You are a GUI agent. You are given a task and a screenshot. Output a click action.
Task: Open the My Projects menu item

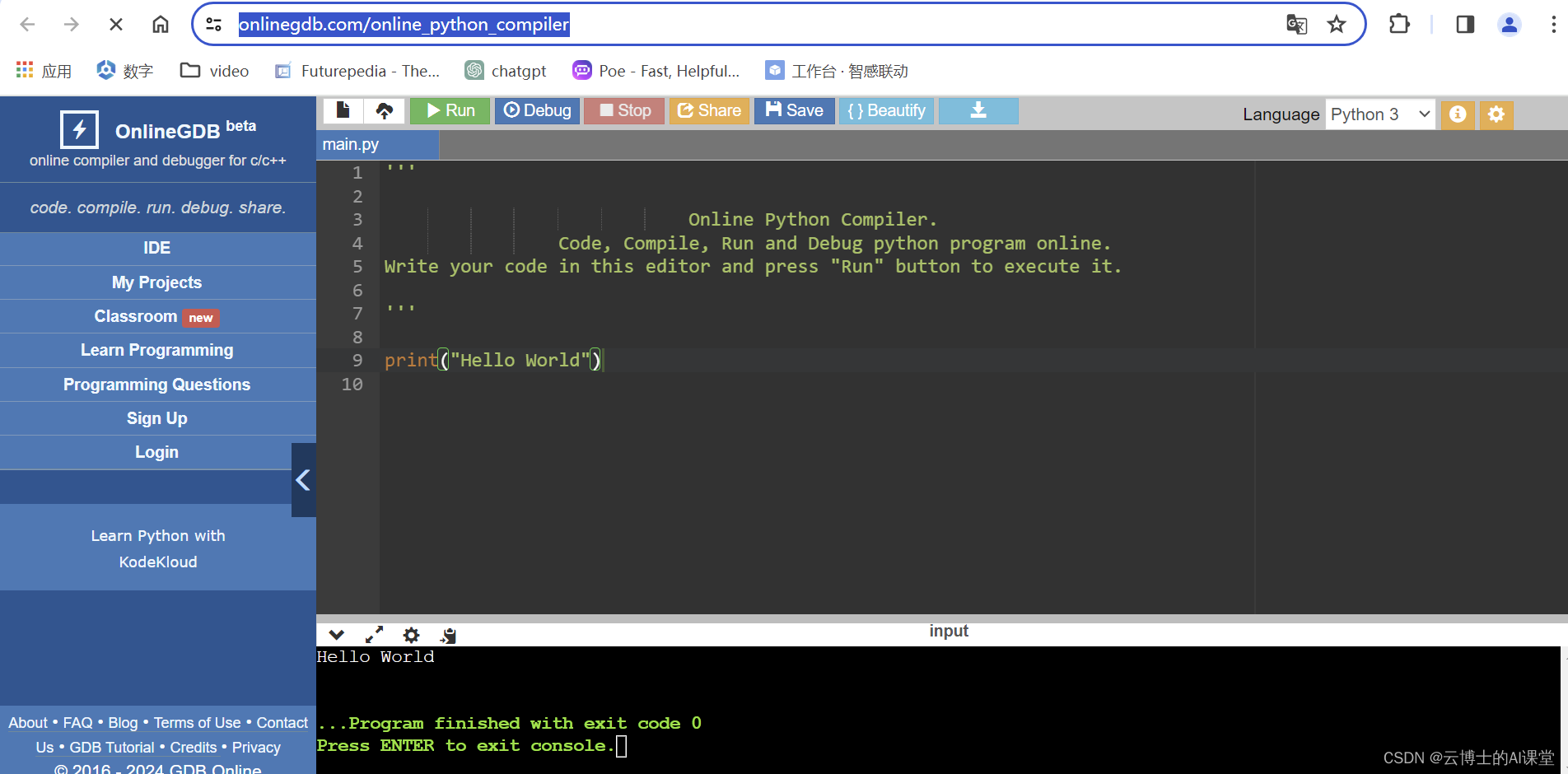156,282
